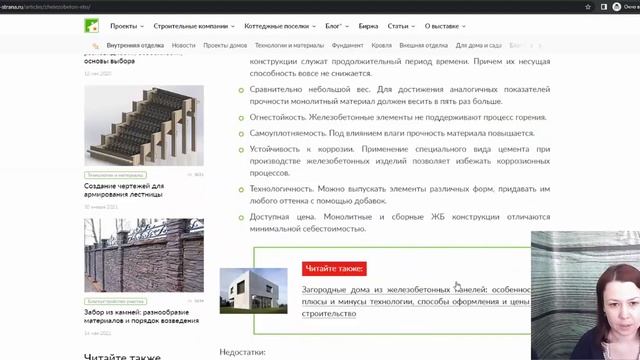
Task: Open article Создание чертежей для армирования лестницы
Action: [x=124, y=190]
